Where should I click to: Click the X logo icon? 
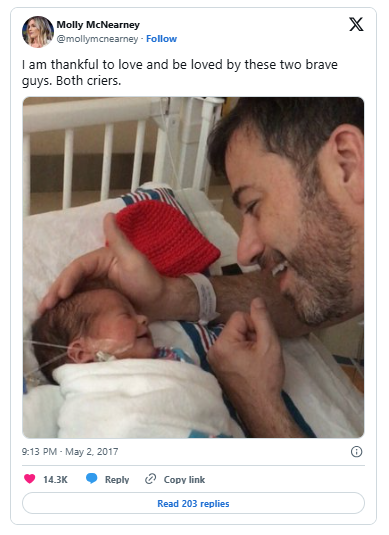[x=356, y=25]
